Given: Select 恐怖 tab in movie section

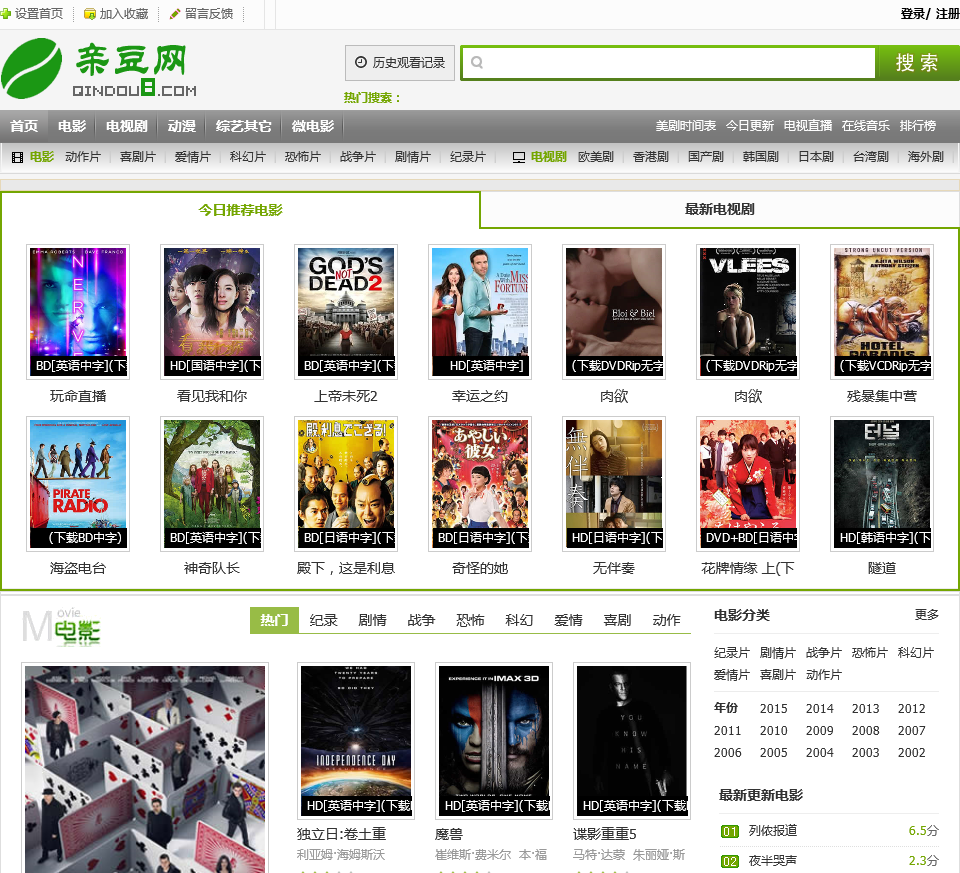Looking at the screenshot, I should 470,620.
